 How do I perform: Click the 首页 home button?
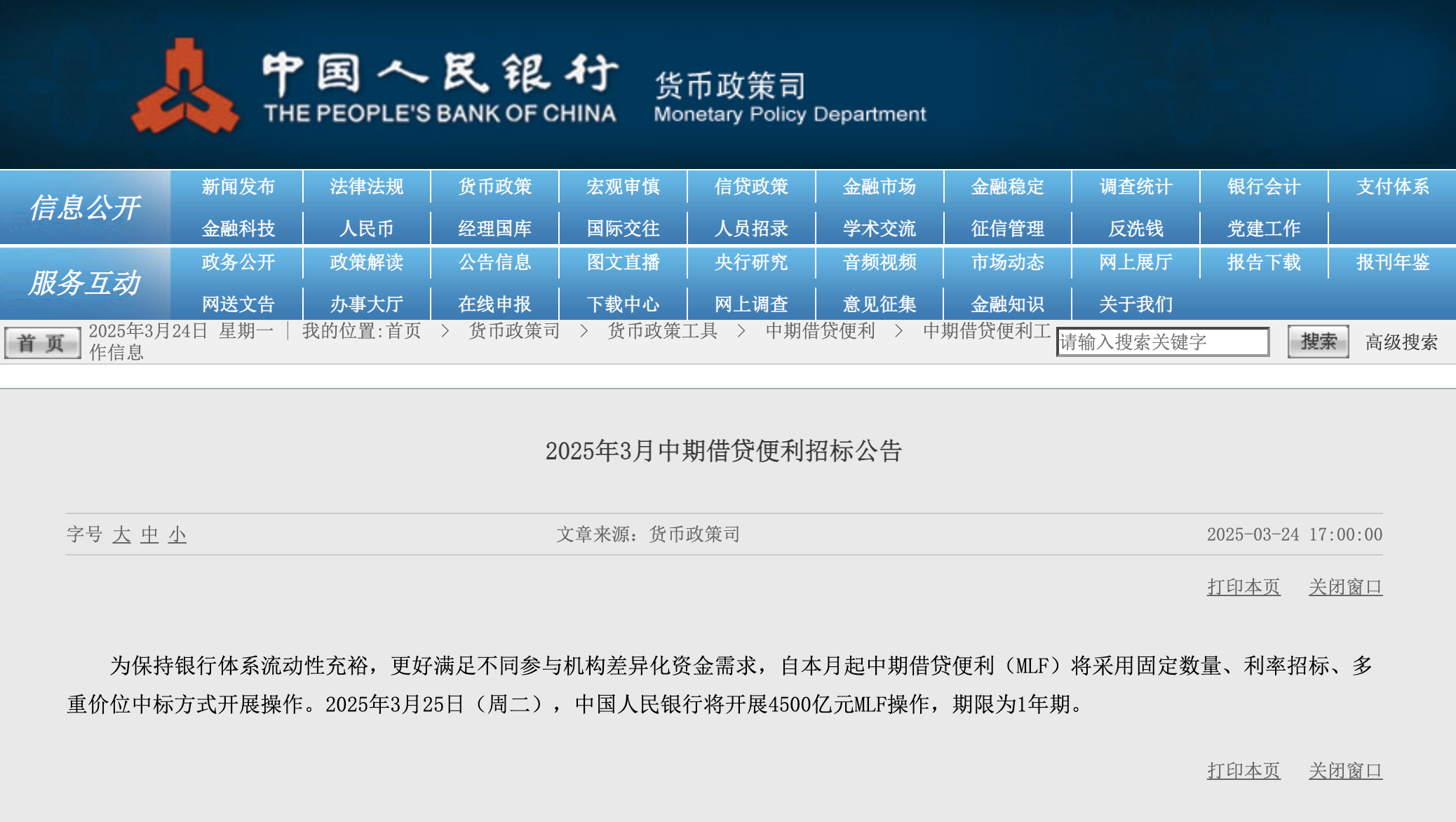tap(42, 343)
